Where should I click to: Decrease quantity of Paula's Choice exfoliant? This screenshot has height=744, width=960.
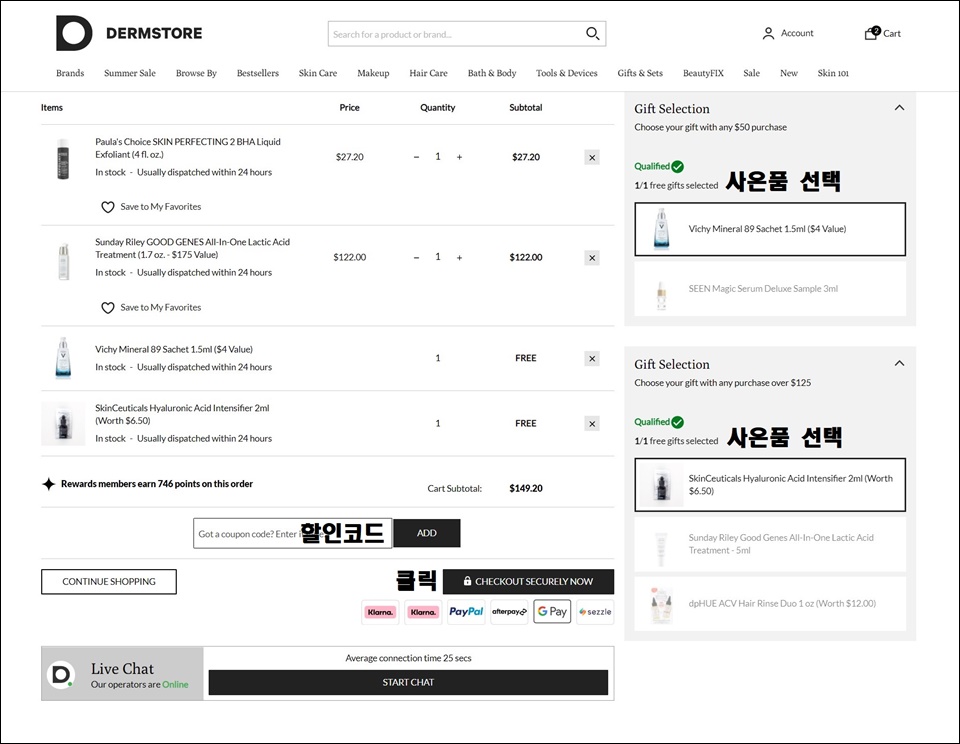pos(416,157)
